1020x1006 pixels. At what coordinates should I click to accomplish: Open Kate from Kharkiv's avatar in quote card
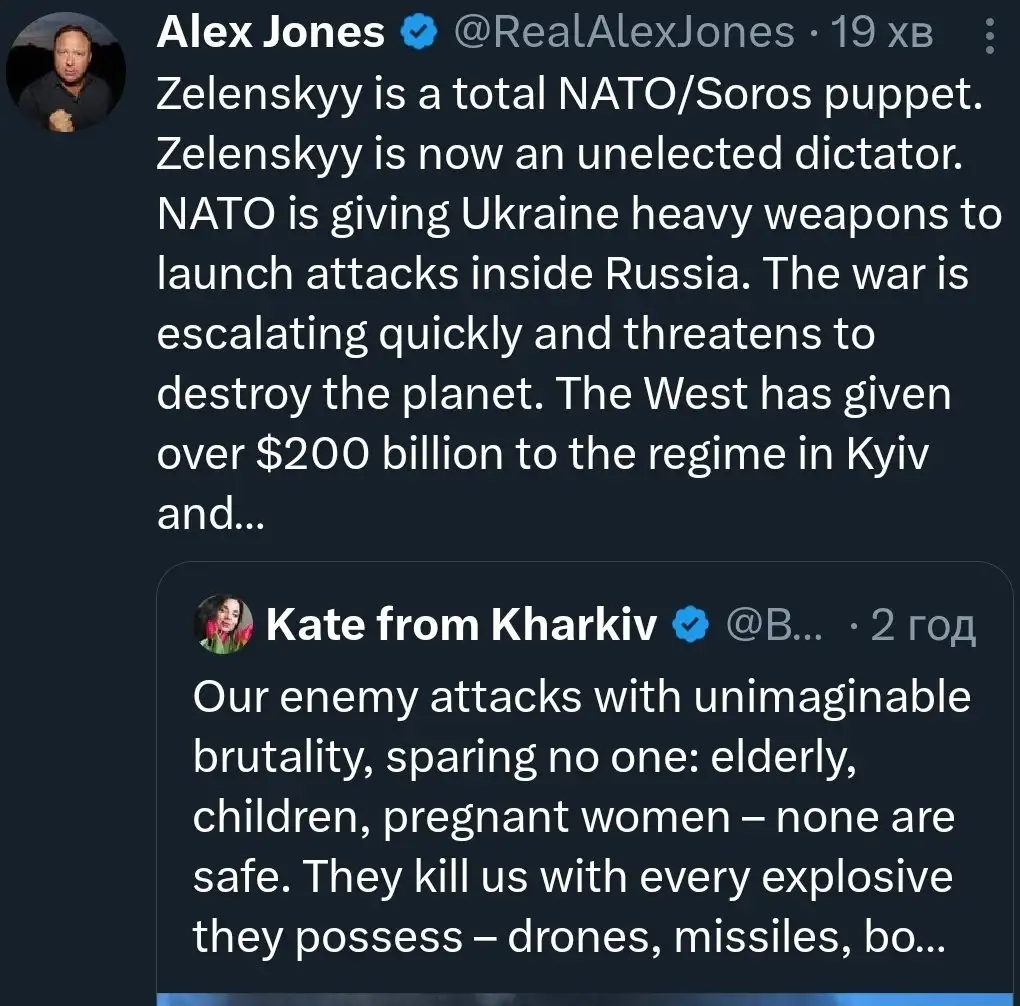[x=222, y=624]
